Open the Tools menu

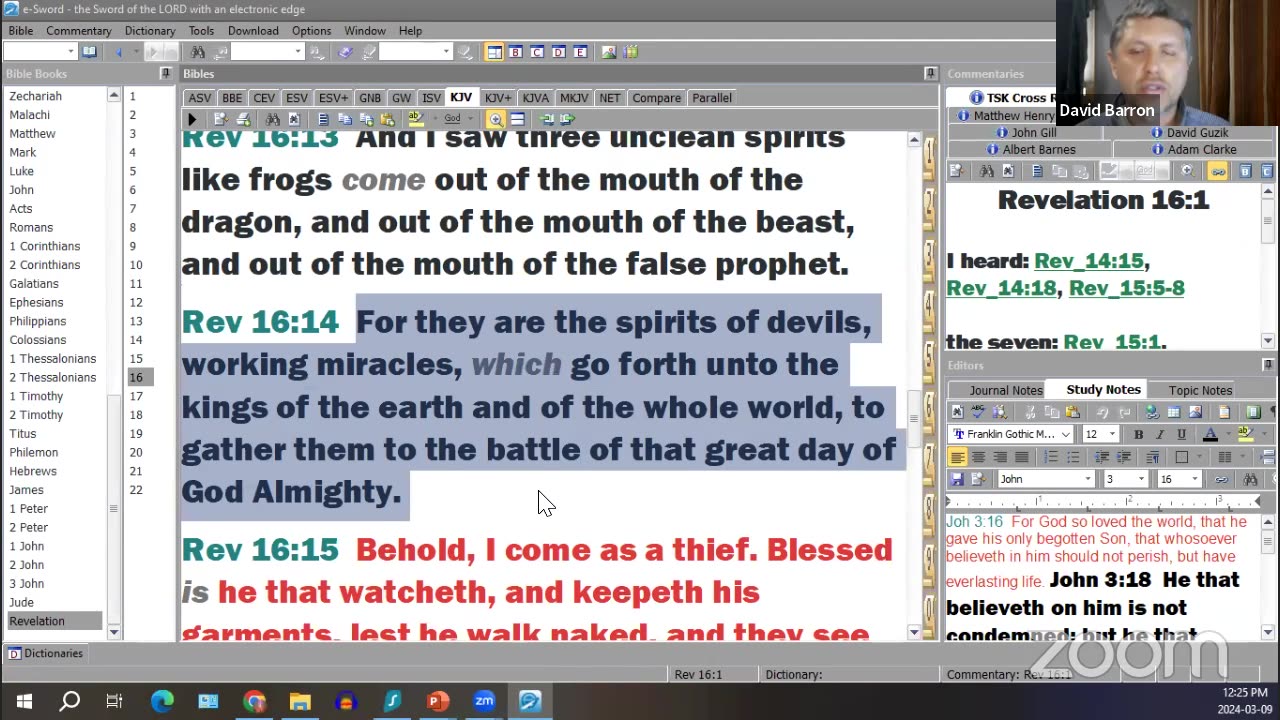coord(201,31)
